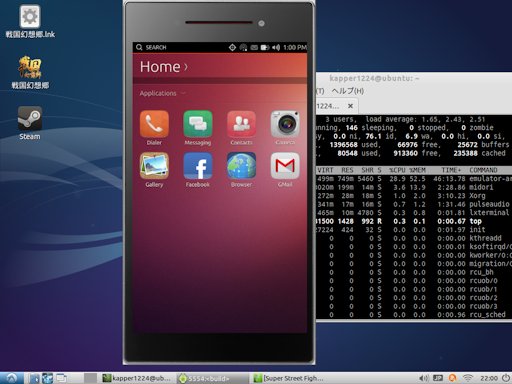This screenshot has height=384, width=512.
Task: Click the COMMAND column header in top
Action: (x=483, y=170)
